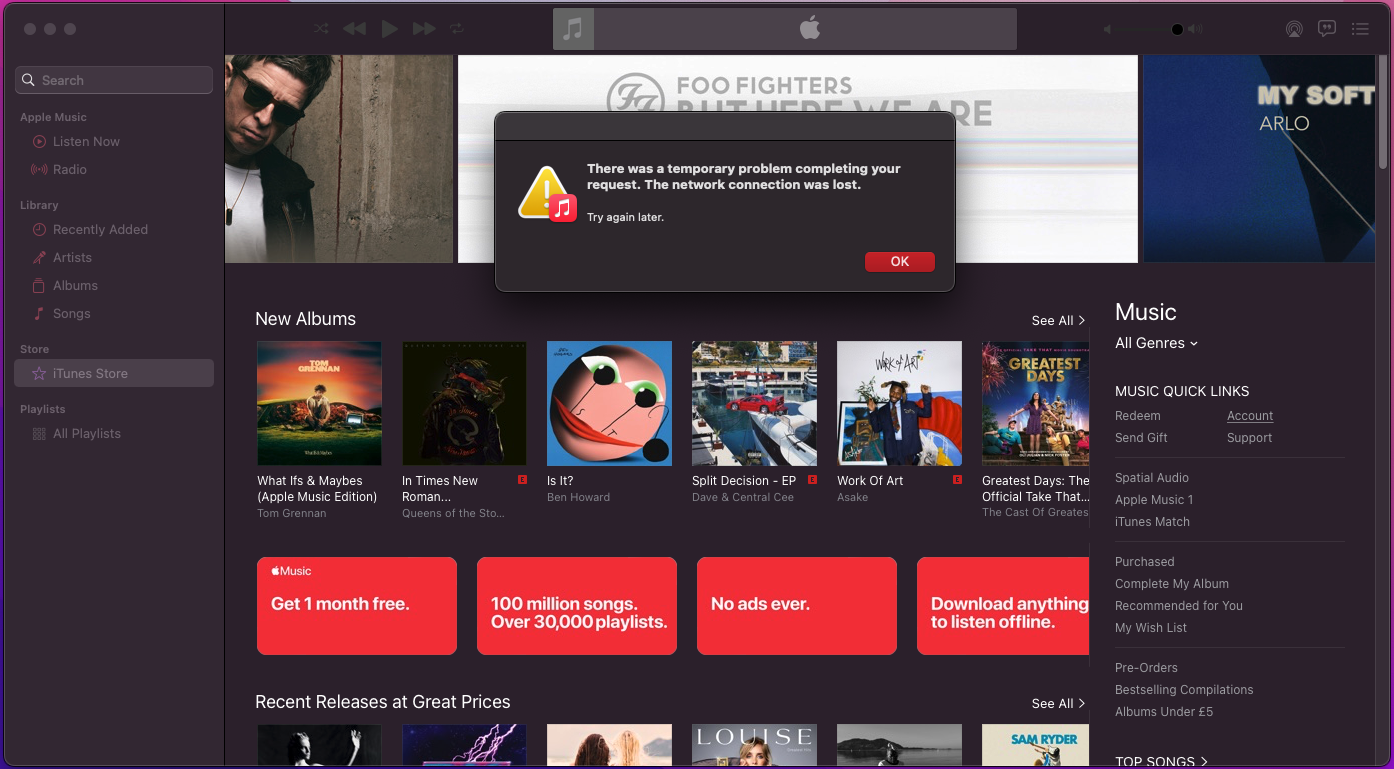This screenshot has height=769, width=1394.
Task: Skip to the previous track
Action: (x=354, y=29)
